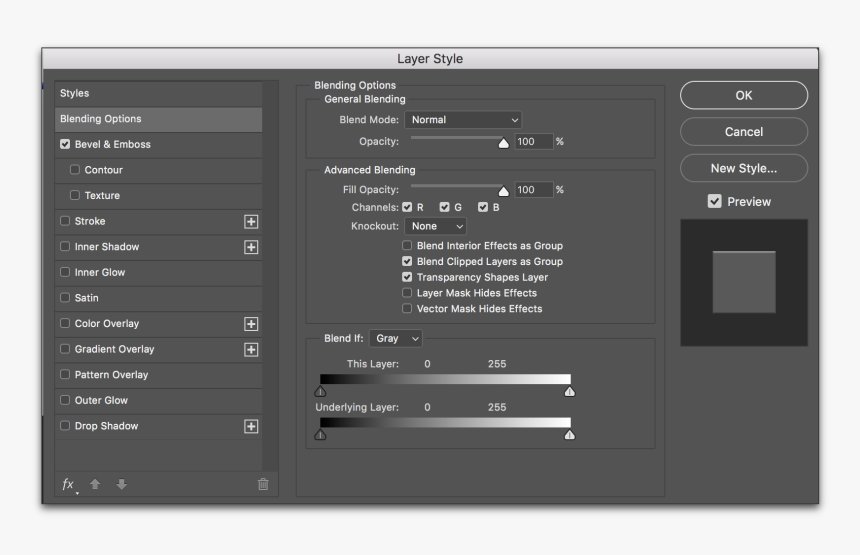Toggle the Preview checkbox
Screen dimensions: 860x555
click(714, 201)
